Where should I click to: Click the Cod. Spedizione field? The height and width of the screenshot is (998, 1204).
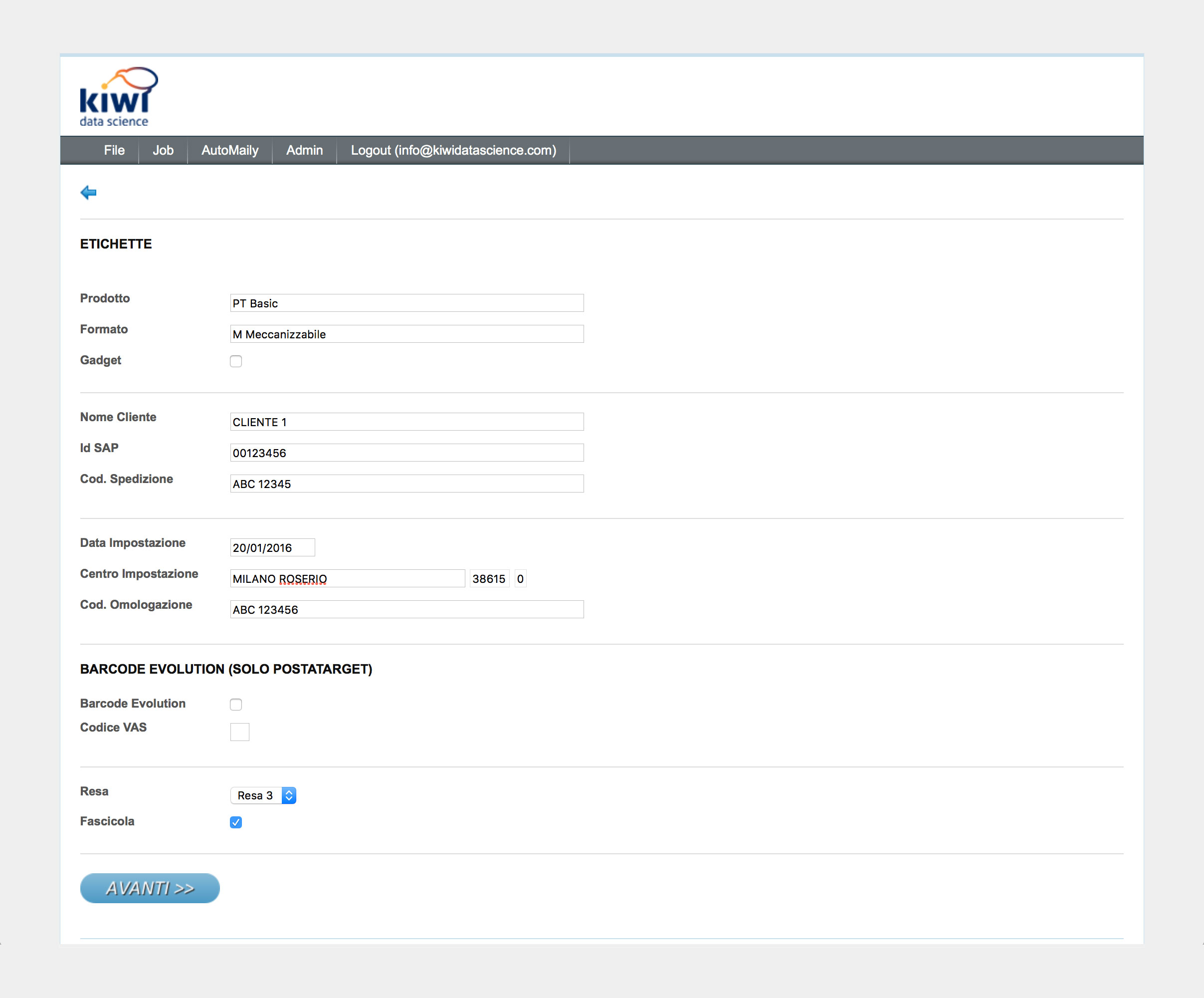406,484
